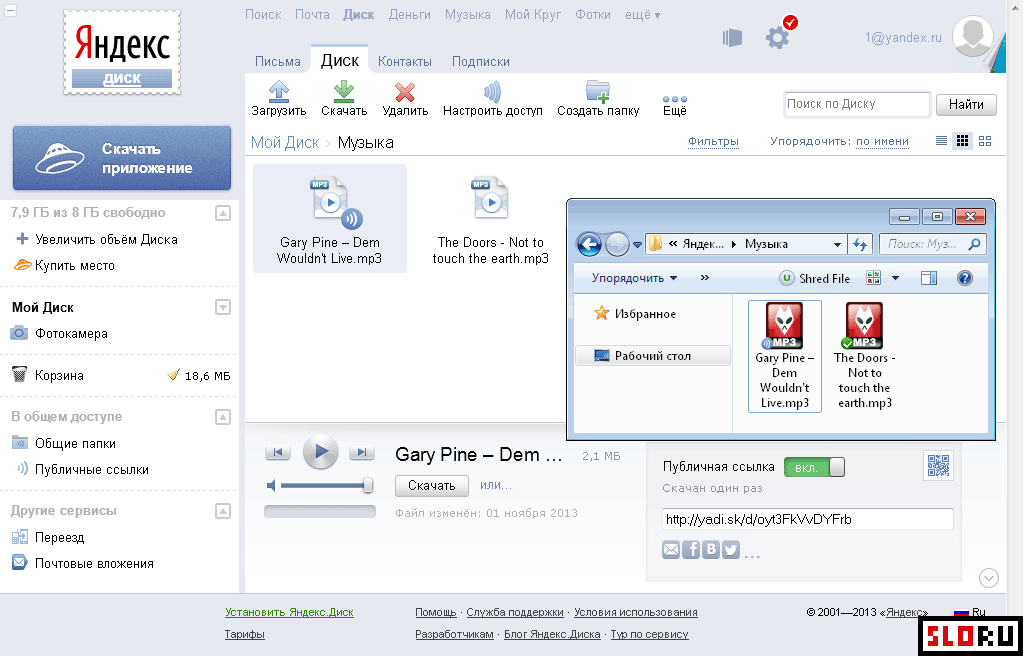The height and width of the screenshot is (656, 1023).
Task: Click the Удалить delete icon
Action: pyautogui.click(x=405, y=92)
